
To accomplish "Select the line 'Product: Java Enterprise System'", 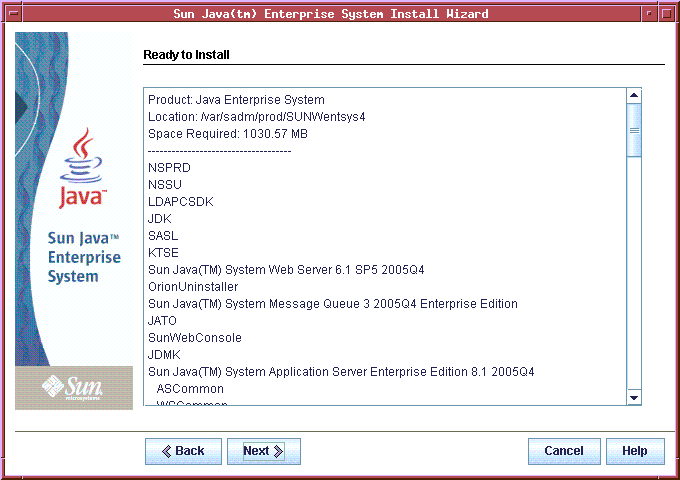I will pos(236,100).
